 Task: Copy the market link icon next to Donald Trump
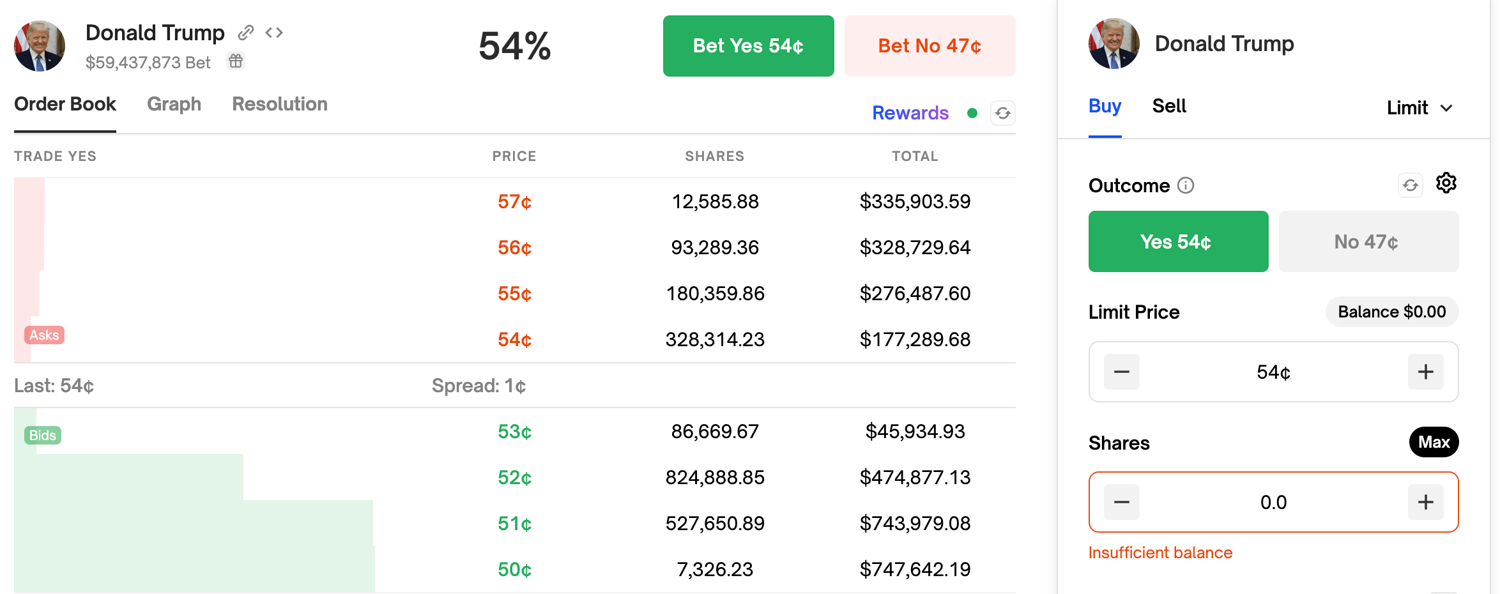click(x=245, y=32)
